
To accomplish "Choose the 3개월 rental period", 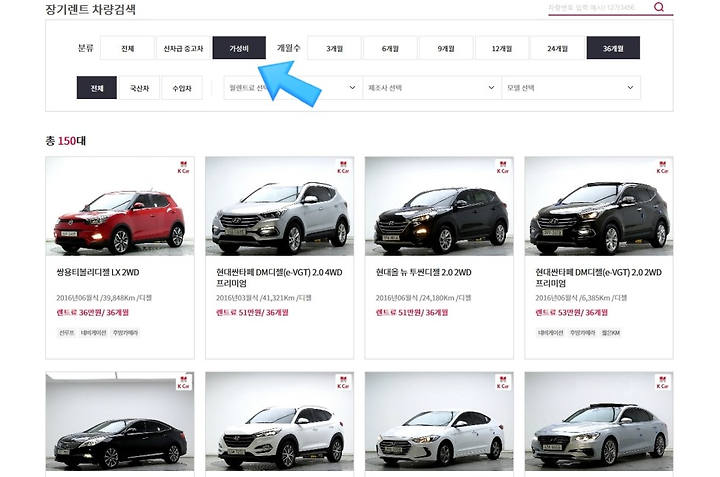I will [334, 48].
